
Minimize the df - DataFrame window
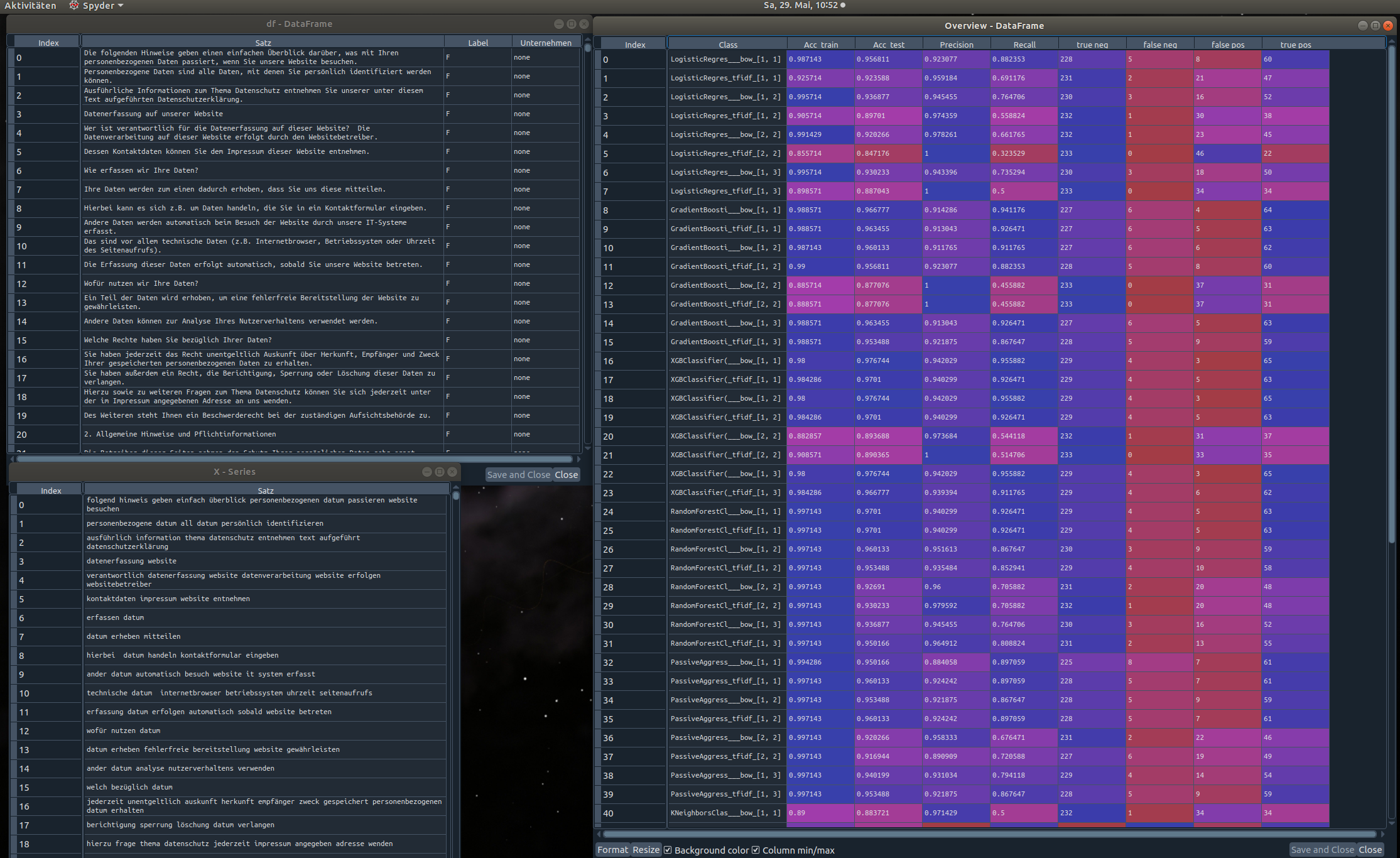(558, 24)
